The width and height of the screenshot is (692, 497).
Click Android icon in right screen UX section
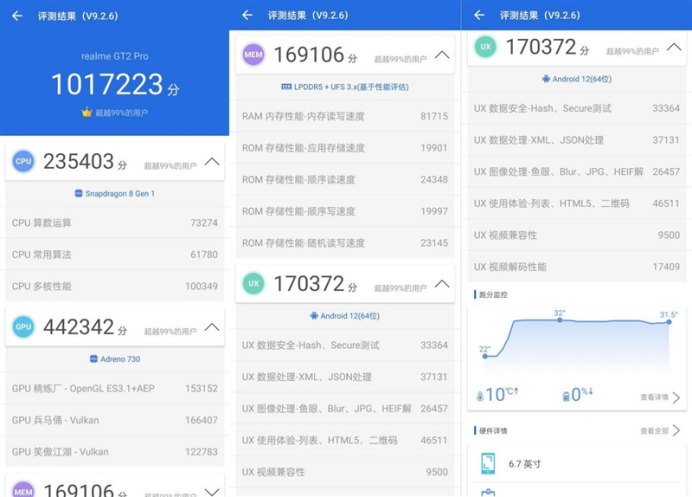coord(546,79)
